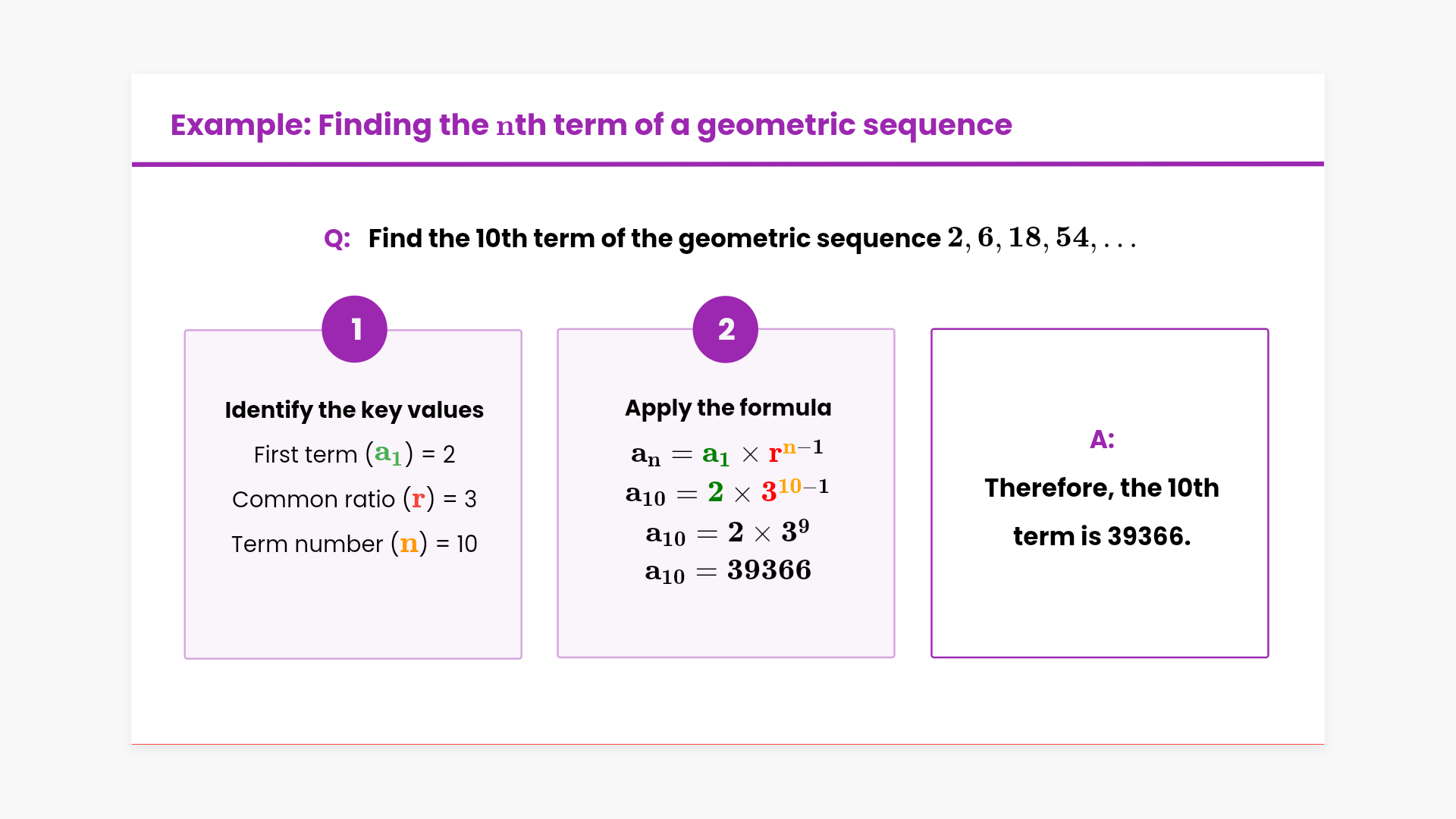Screen dimensions: 1456x819
Task: Click the 'Identify the key values' heading
Action: [x=354, y=409]
